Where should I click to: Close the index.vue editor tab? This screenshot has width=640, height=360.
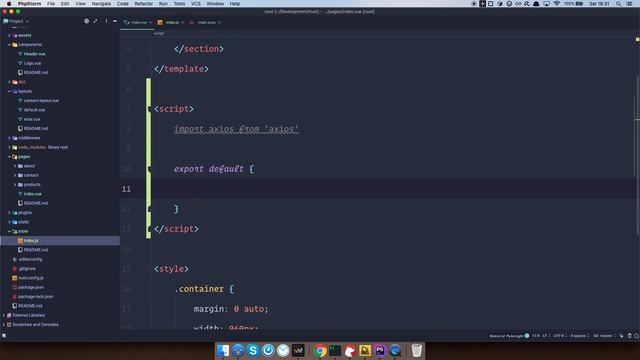[x=150, y=22]
